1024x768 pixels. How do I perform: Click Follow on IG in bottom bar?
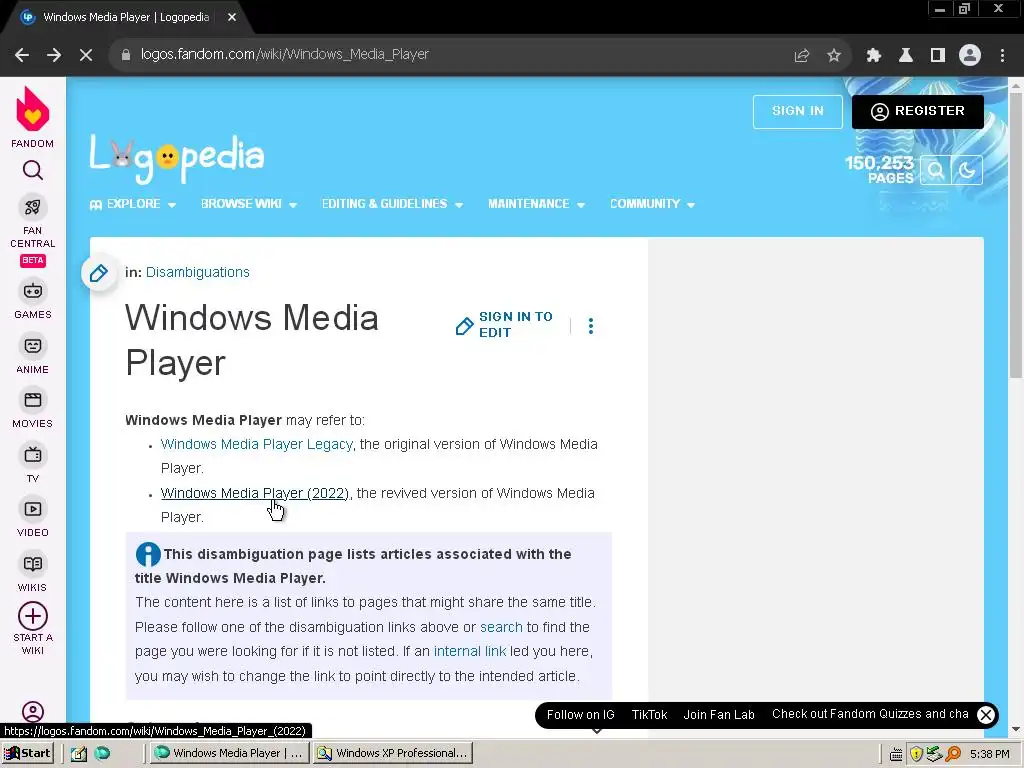pyautogui.click(x=581, y=715)
